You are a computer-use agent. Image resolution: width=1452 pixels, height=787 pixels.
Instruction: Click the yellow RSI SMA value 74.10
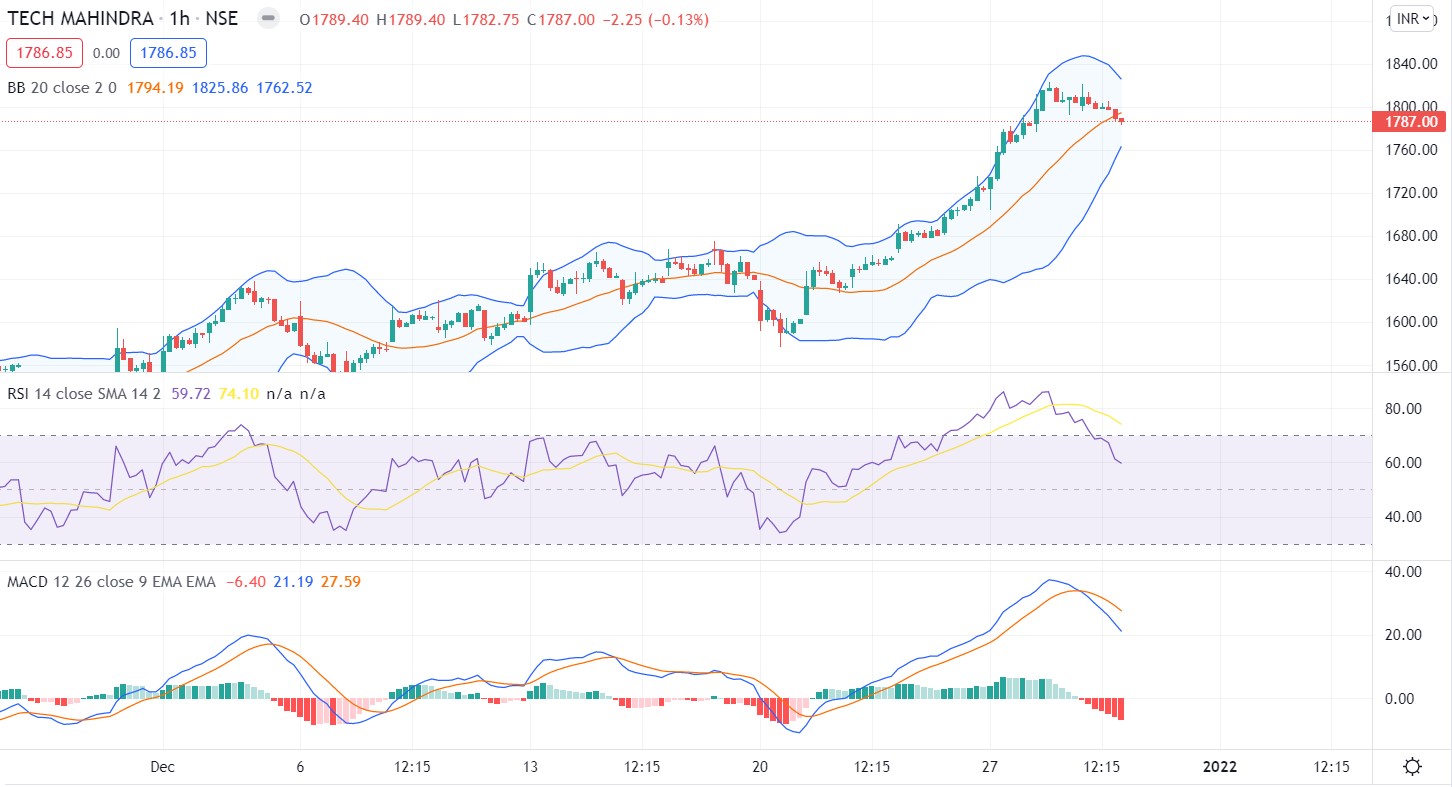240,394
